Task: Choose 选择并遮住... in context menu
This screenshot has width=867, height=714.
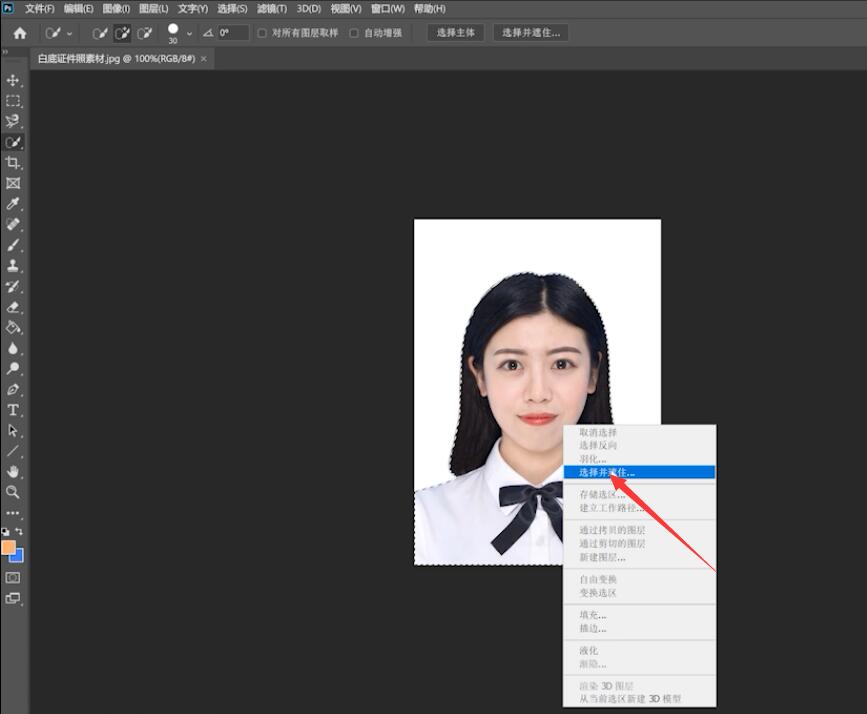Action: 639,472
